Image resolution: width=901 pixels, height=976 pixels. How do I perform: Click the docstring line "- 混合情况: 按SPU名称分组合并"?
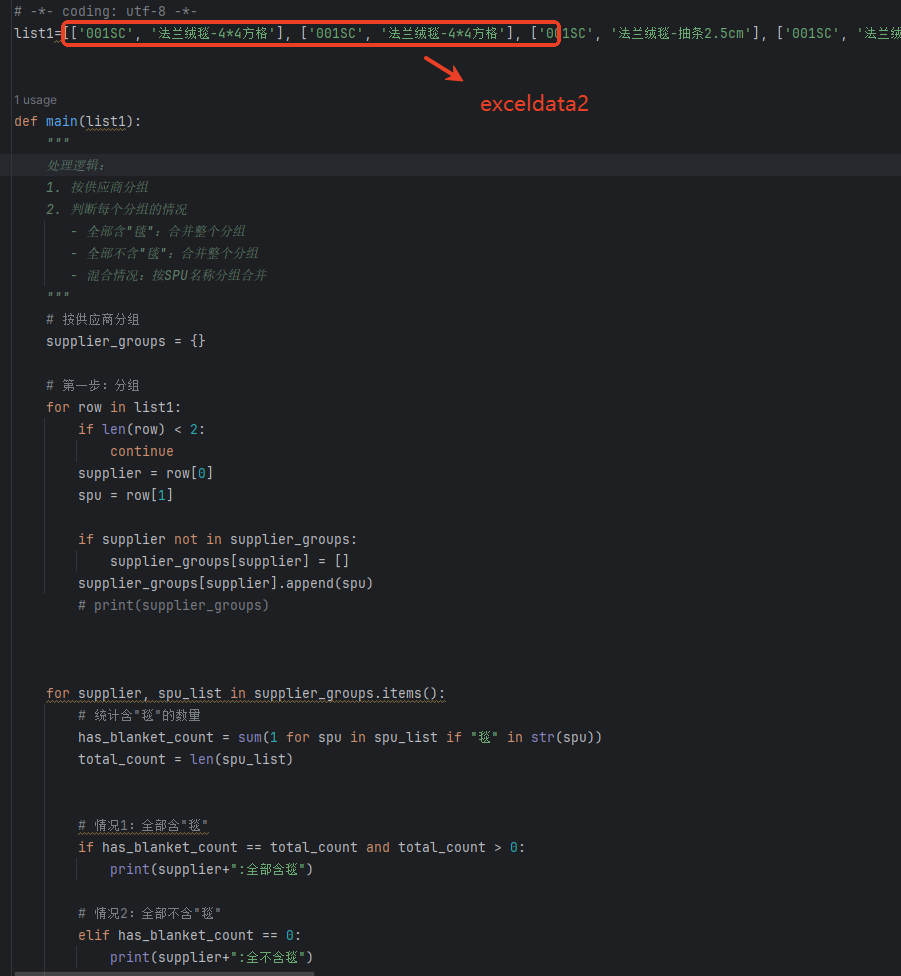click(x=169, y=275)
